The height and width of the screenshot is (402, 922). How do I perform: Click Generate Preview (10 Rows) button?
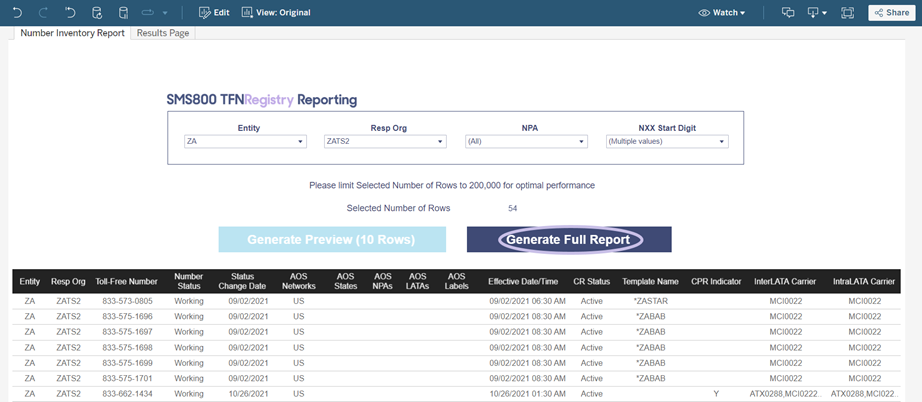[x=332, y=239]
